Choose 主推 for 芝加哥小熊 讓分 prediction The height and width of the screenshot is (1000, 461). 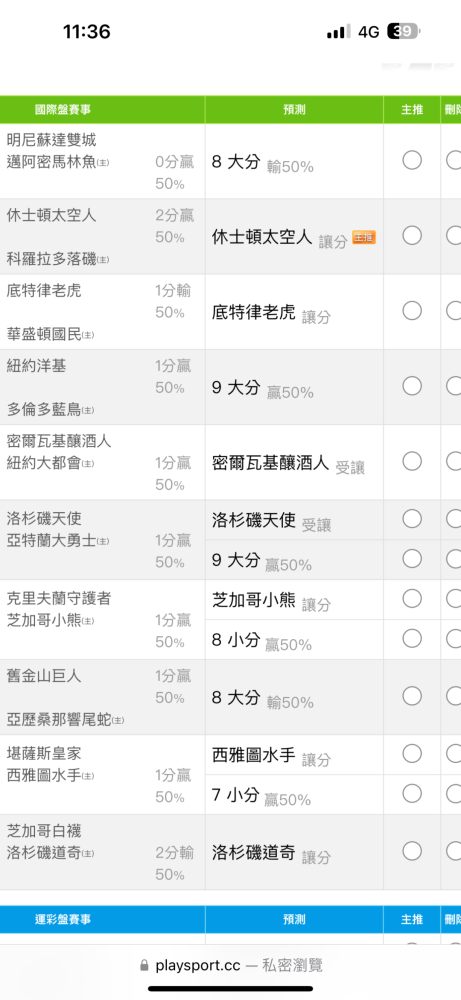[412, 599]
